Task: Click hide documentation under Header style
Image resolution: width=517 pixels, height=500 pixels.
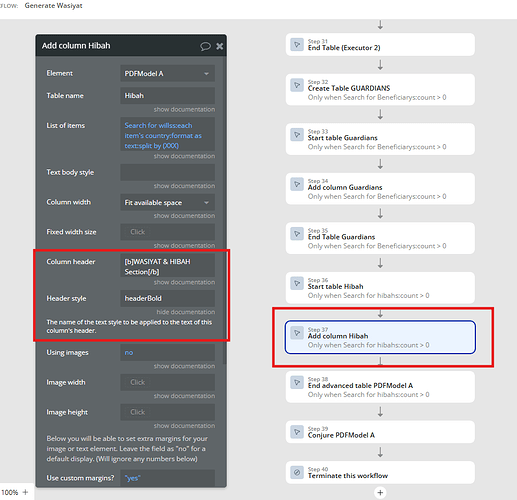Action: tap(186, 312)
